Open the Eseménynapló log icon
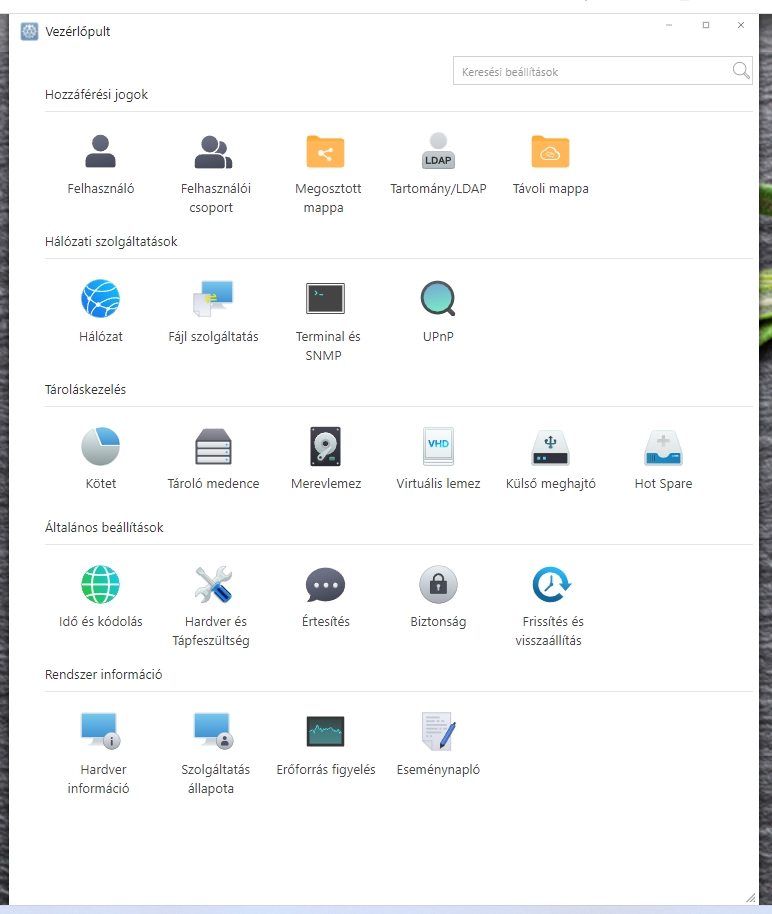The width and height of the screenshot is (772, 914). pyautogui.click(x=438, y=731)
